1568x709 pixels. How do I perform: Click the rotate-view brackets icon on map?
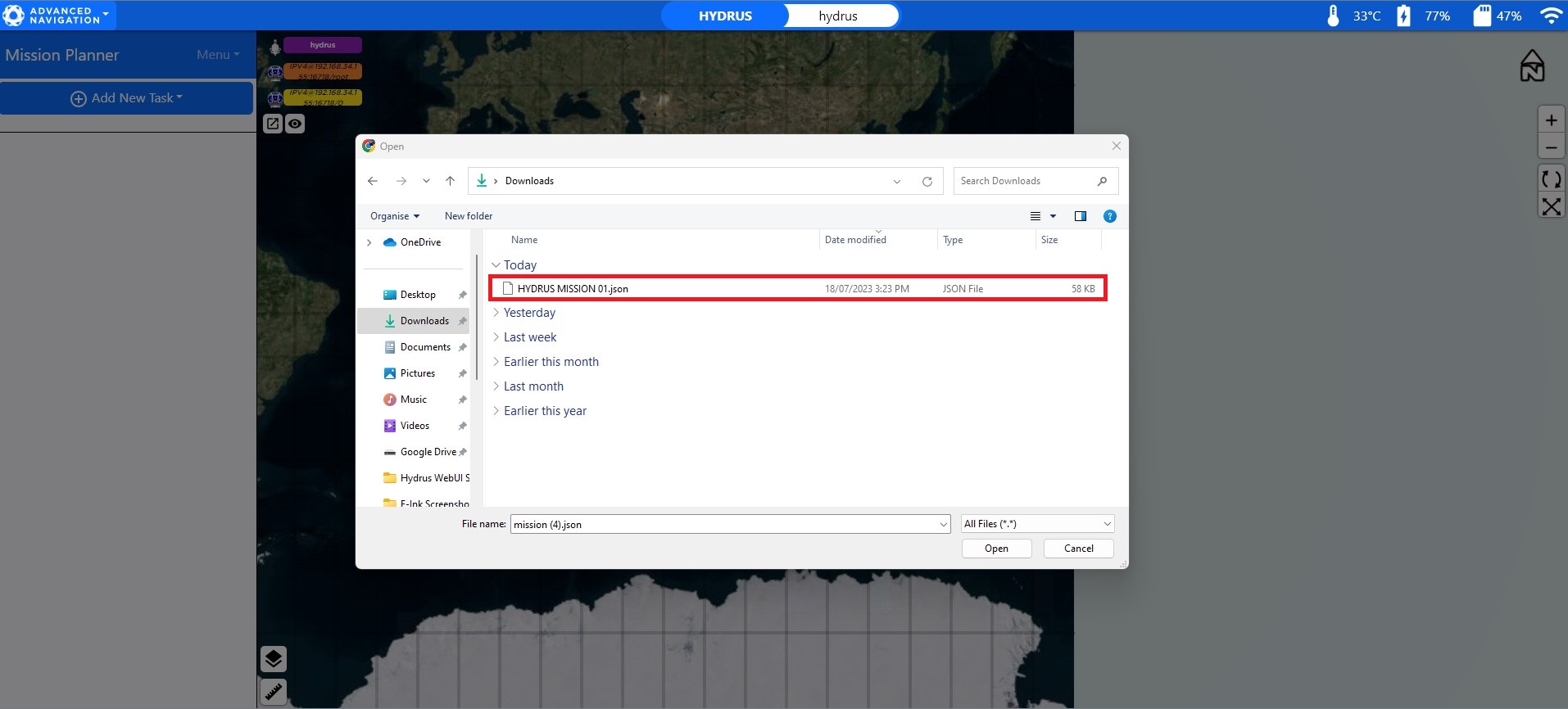click(x=1551, y=178)
